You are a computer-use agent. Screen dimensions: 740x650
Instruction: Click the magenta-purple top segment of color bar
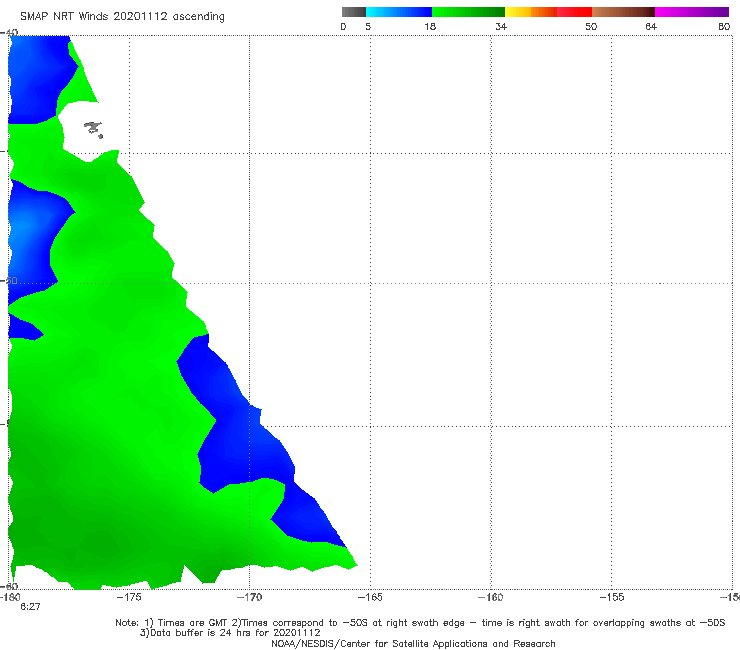tap(692, 12)
